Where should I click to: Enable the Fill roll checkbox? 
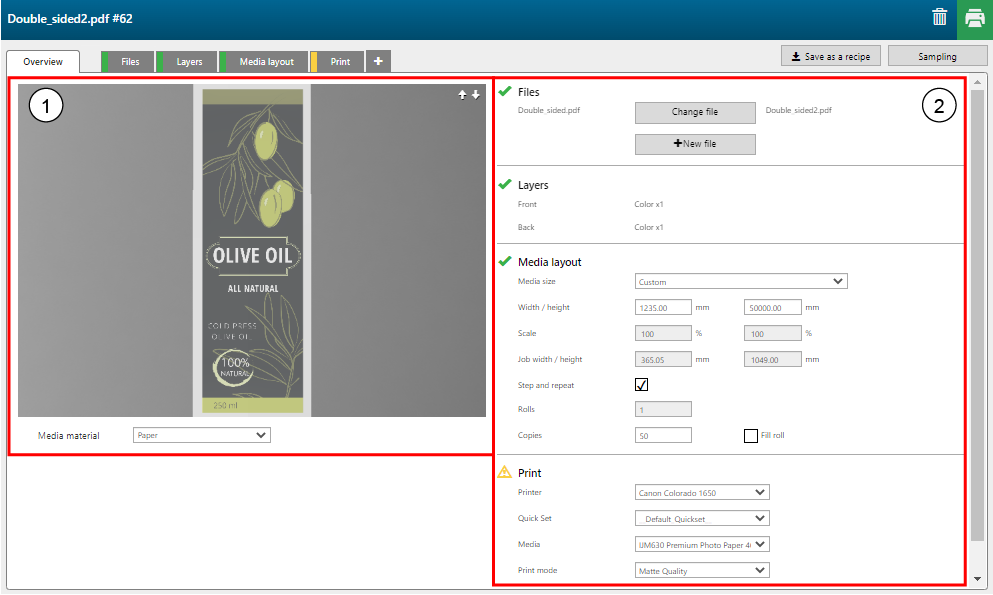[x=750, y=435]
